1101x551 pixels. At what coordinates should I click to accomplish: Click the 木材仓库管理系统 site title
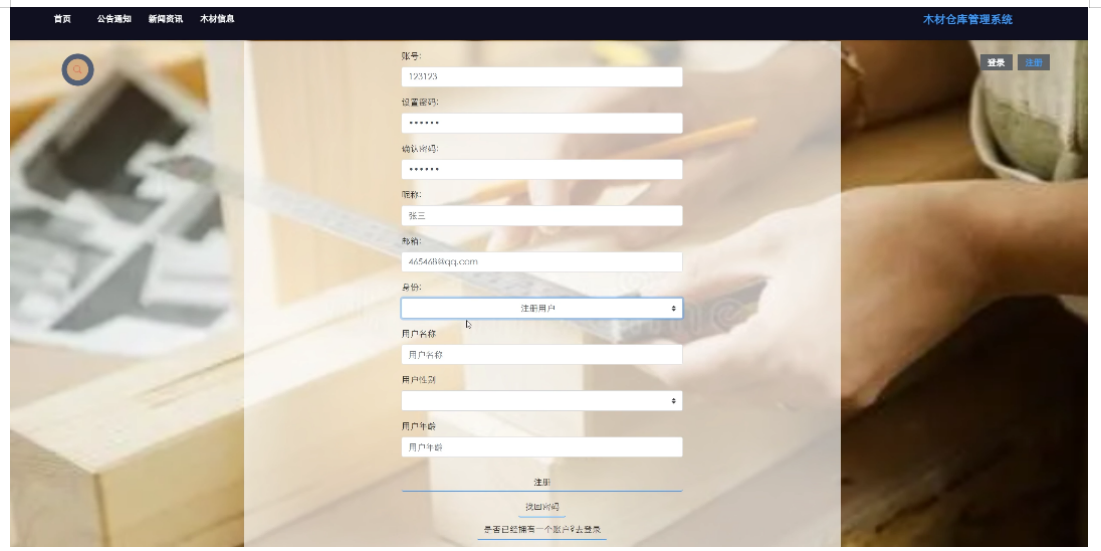967,20
